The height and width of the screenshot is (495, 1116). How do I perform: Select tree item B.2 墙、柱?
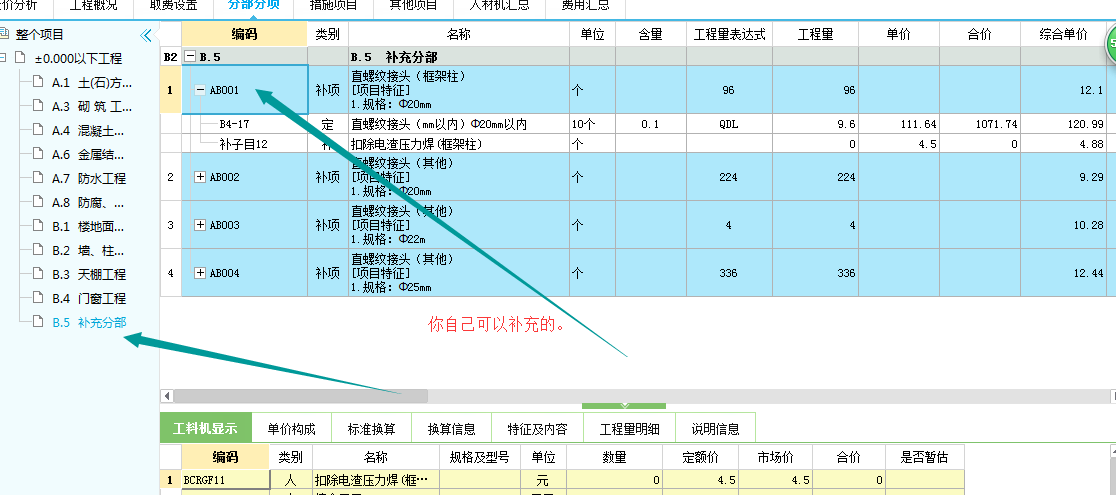coord(88,250)
